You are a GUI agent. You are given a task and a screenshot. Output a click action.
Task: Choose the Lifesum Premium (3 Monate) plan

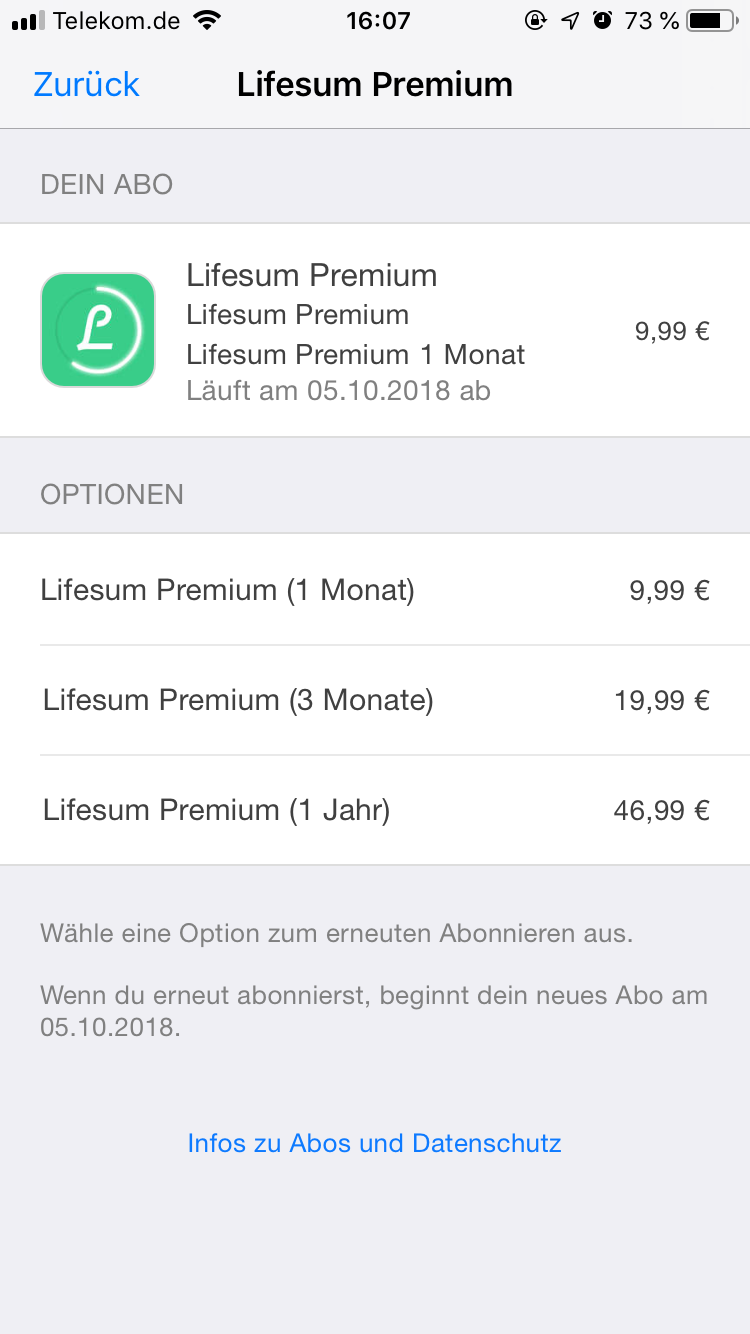click(238, 700)
